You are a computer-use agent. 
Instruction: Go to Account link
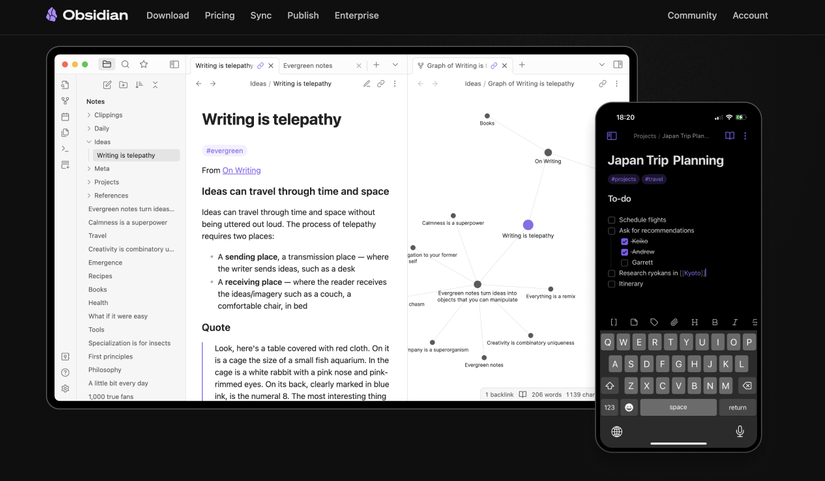click(750, 16)
